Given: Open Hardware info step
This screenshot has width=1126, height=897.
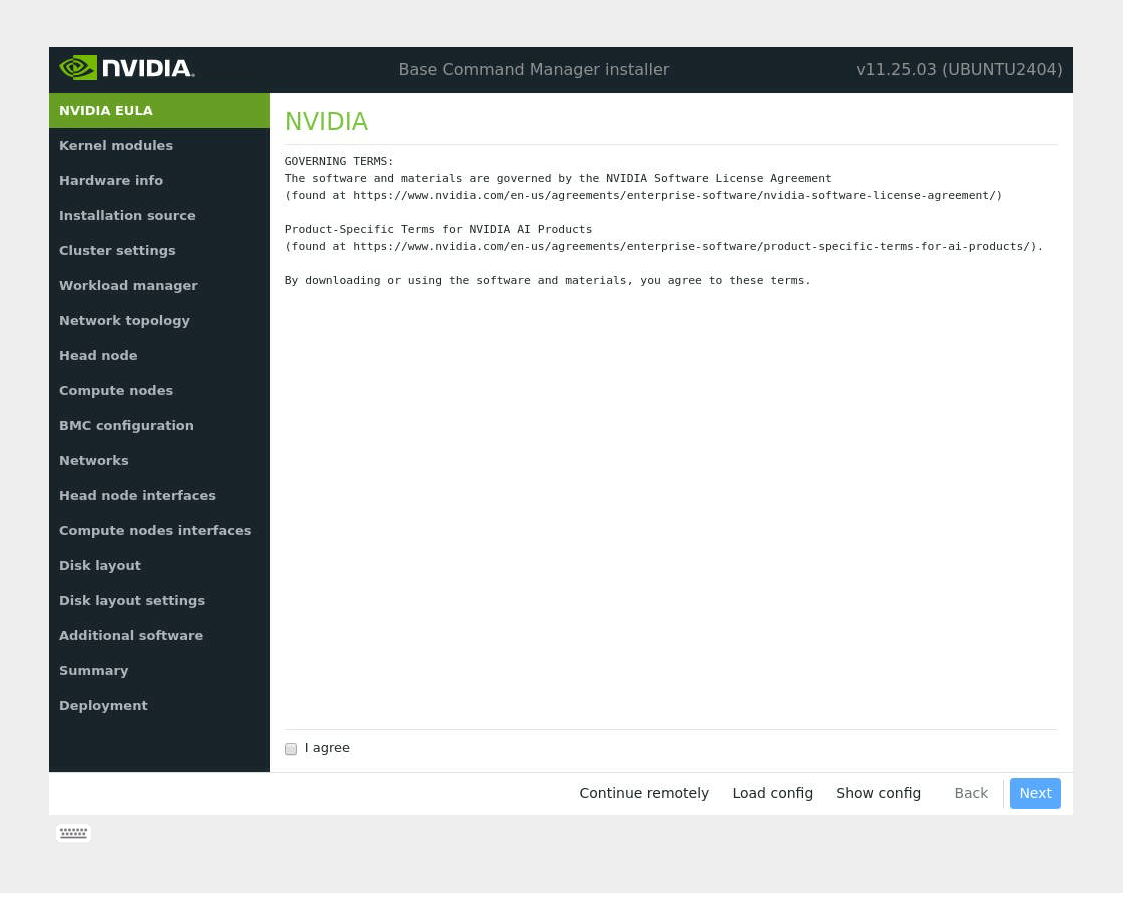Looking at the screenshot, I should click(x=111, y=181).
